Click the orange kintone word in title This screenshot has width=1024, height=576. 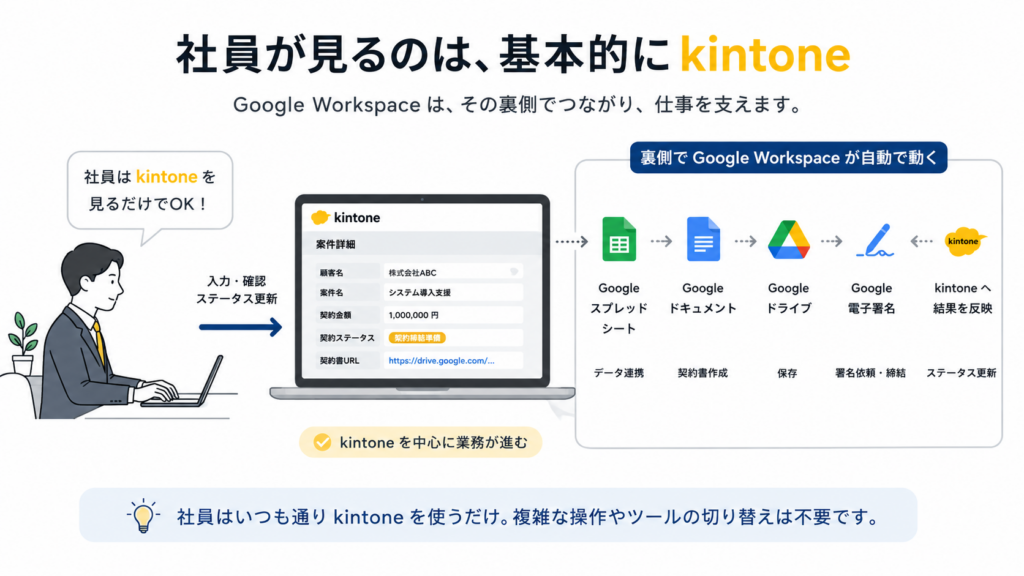(765, 54)
